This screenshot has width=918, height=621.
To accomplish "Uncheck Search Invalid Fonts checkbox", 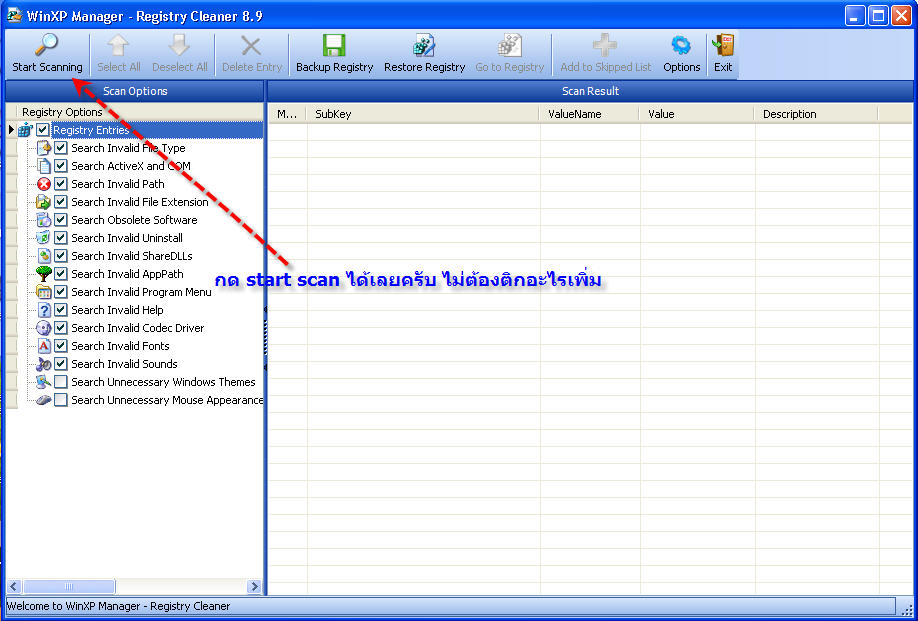I will (61, 346).
